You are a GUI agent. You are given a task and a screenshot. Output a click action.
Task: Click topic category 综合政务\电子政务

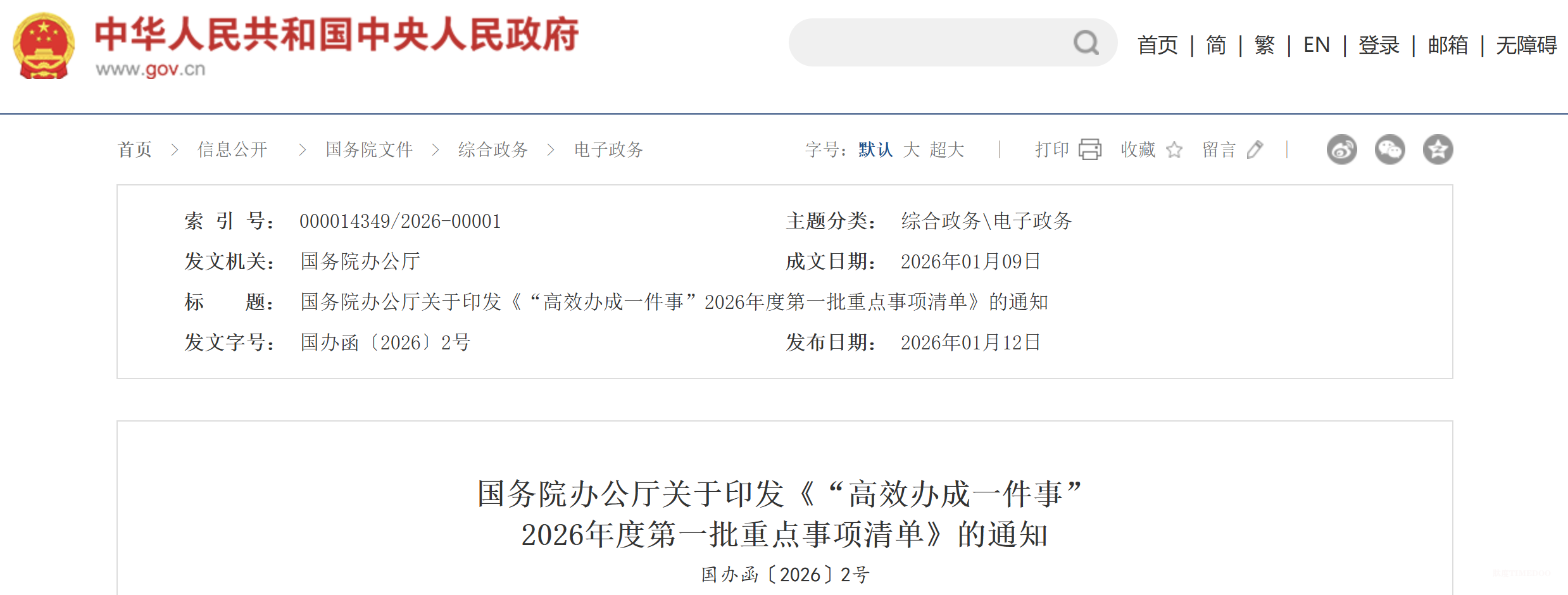[986, 221]
